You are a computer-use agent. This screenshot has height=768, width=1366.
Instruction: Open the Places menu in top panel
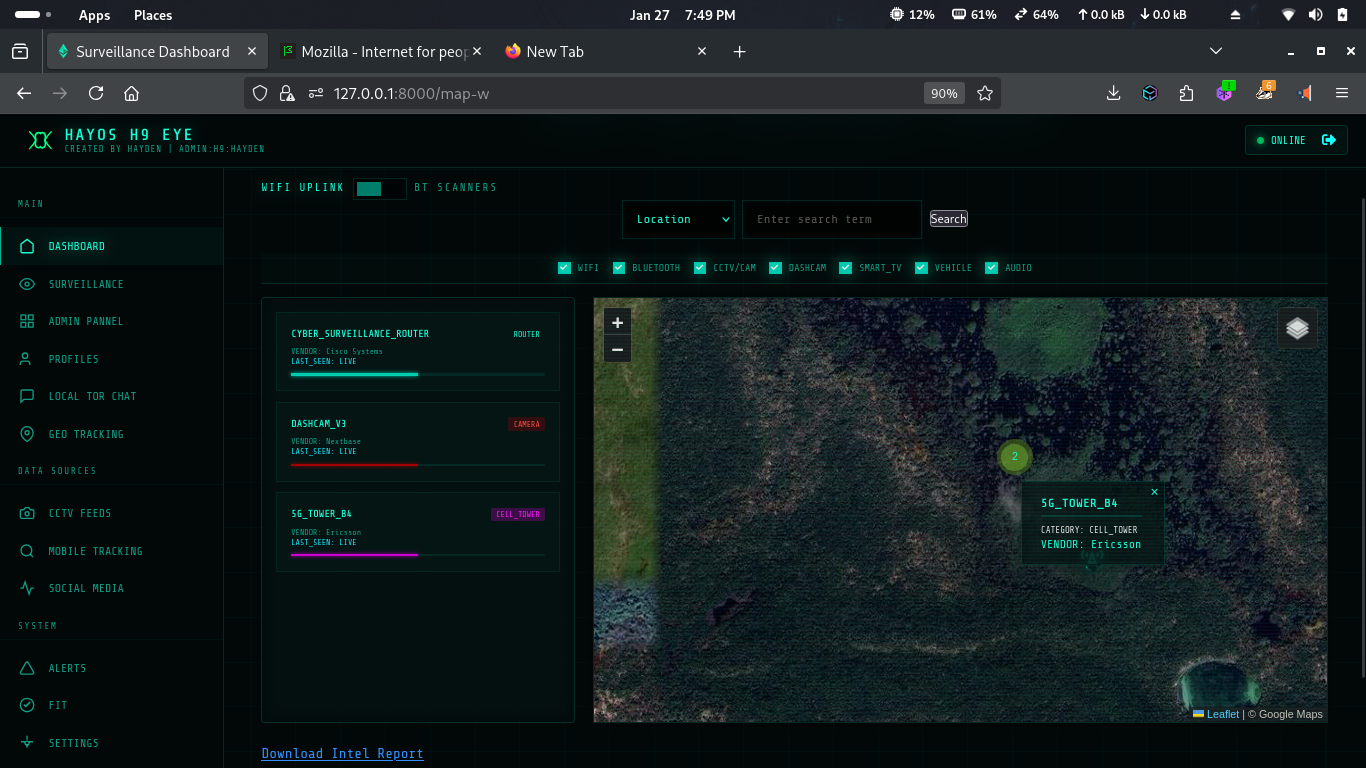[153, 15]
